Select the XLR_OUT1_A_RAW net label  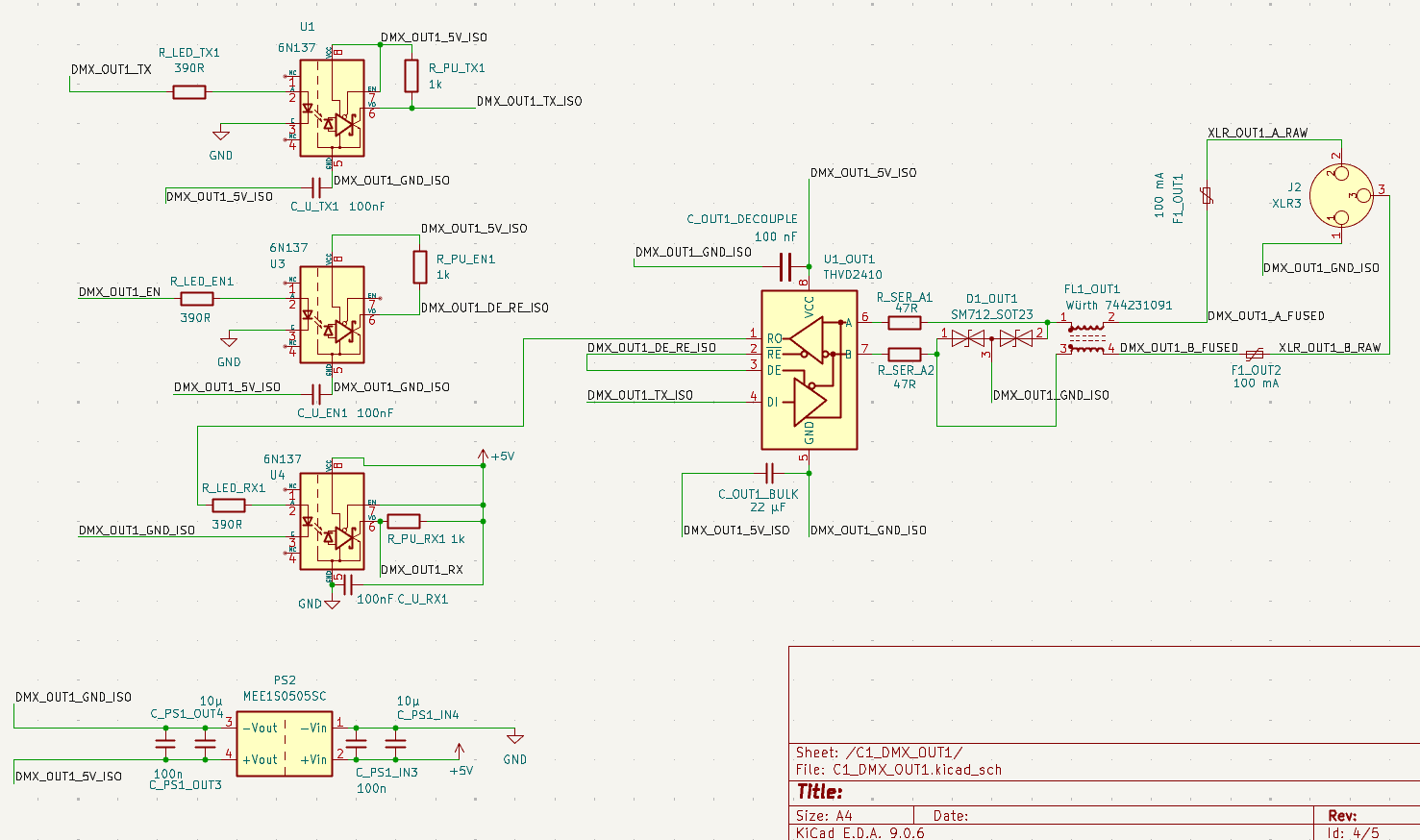coord(1258,134)
